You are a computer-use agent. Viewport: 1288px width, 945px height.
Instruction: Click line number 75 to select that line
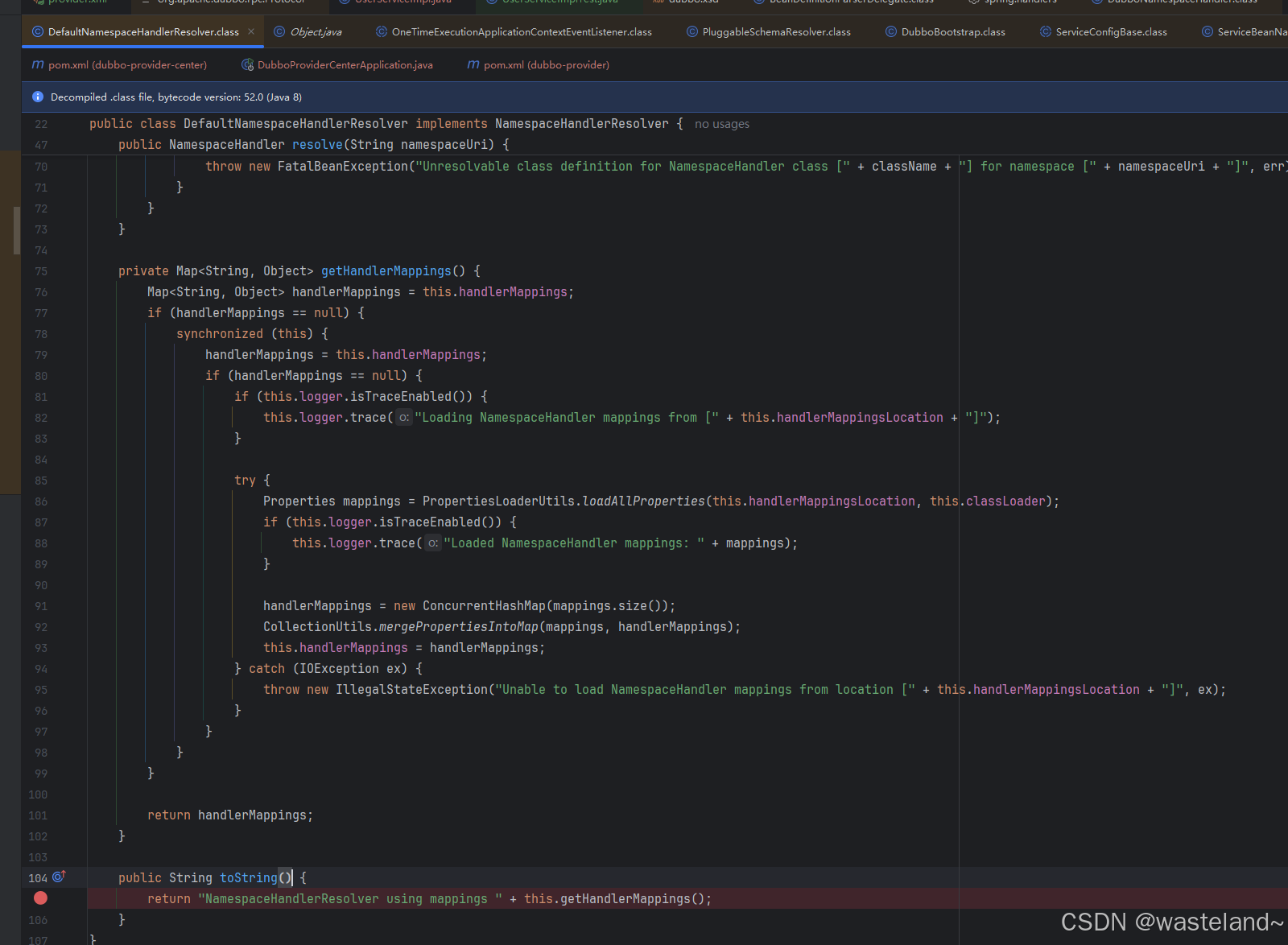coord(41,271)
